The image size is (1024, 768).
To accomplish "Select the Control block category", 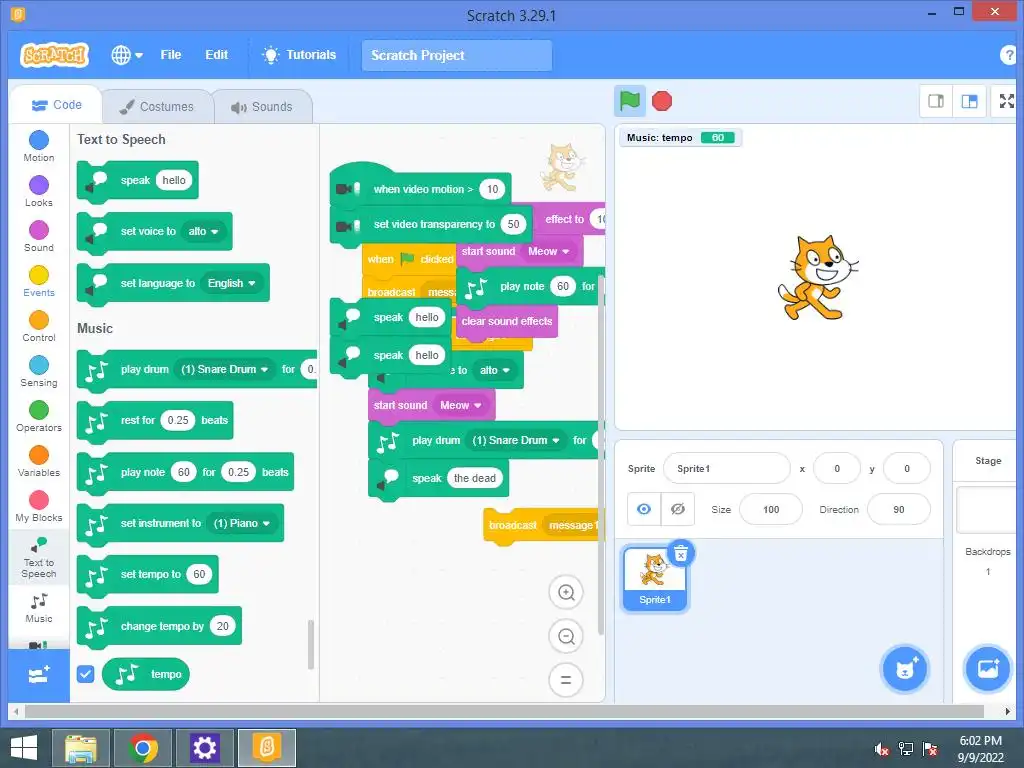I will [x=39, y=327].
